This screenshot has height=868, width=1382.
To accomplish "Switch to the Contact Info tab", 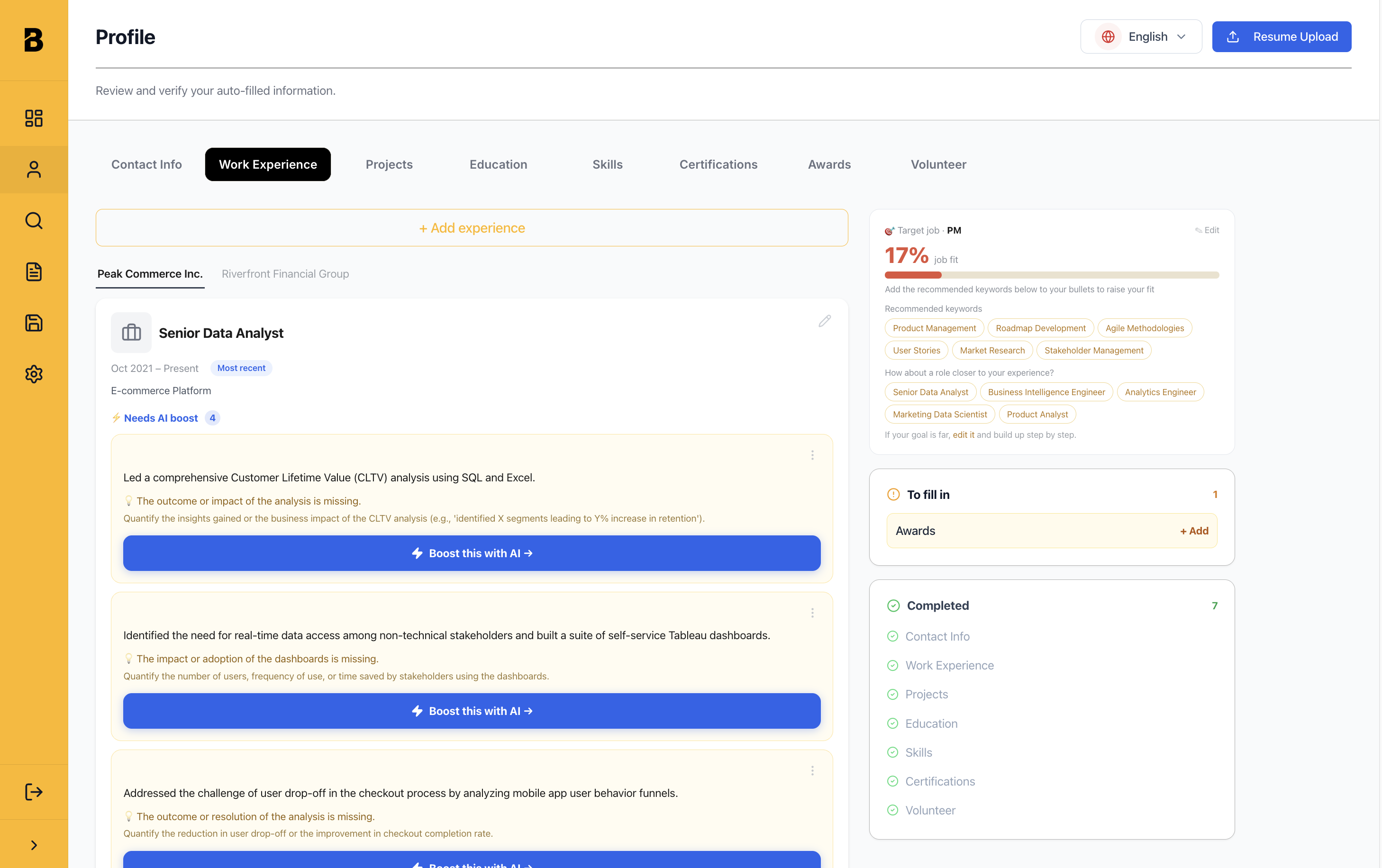I will (x=146, y=164).
